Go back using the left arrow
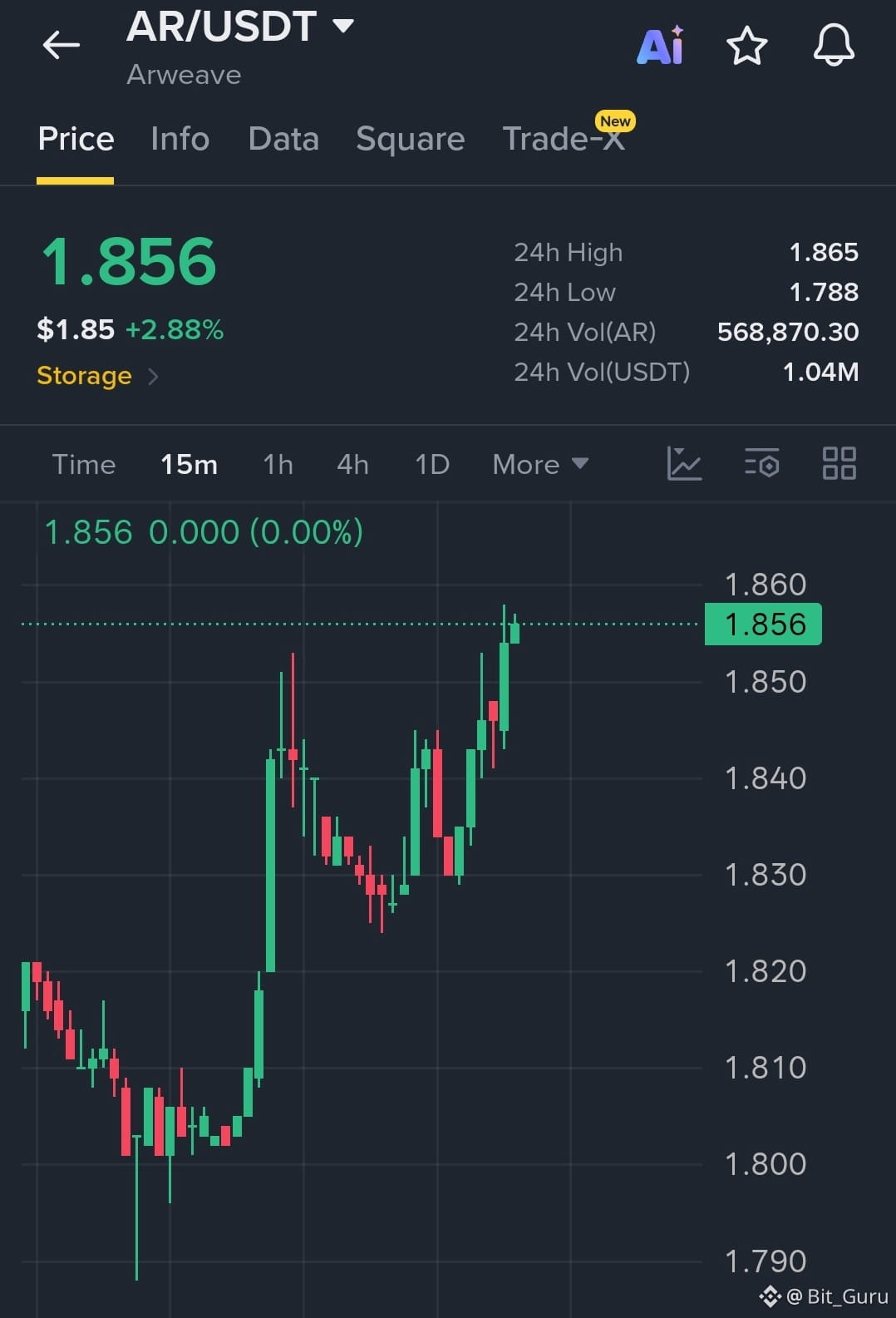 click(x=62, y=45)
